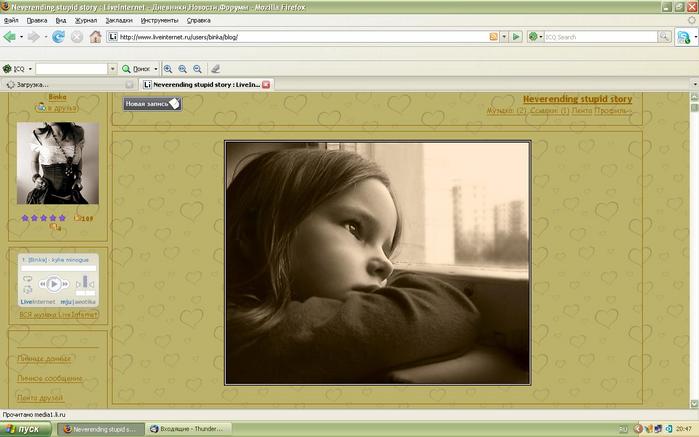Open the Инструменты menu
The image size is (699, 437).
pos(160,21)
